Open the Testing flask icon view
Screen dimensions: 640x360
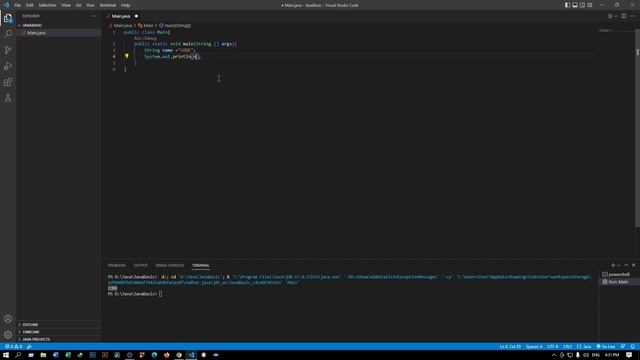click(x=8, y=98)
